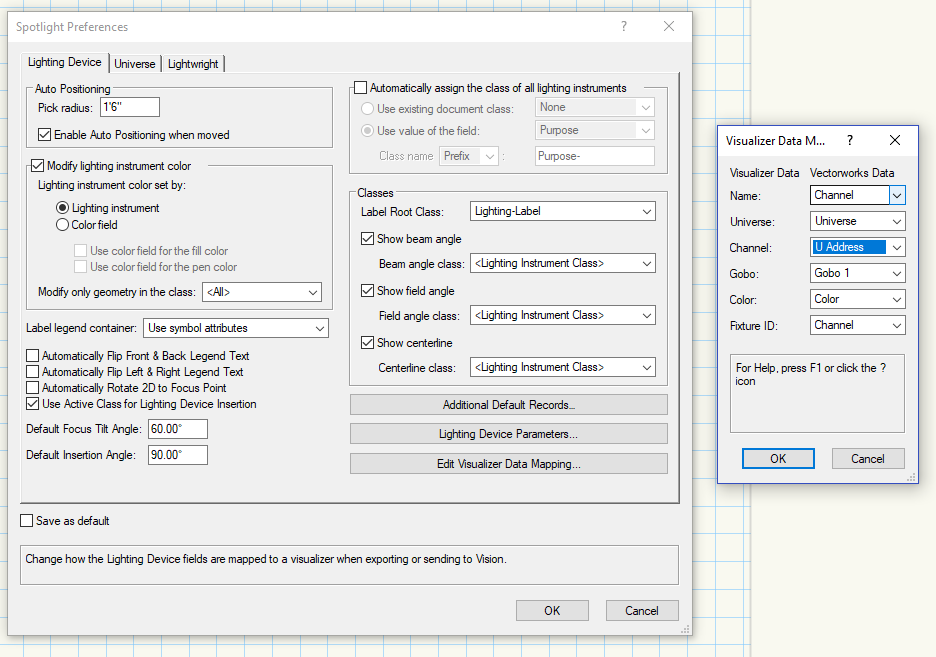Viewport: 936px width, 657px height.
Task: Click the Visualizer Data Mapping help icon
Action: tap(850, 141)
